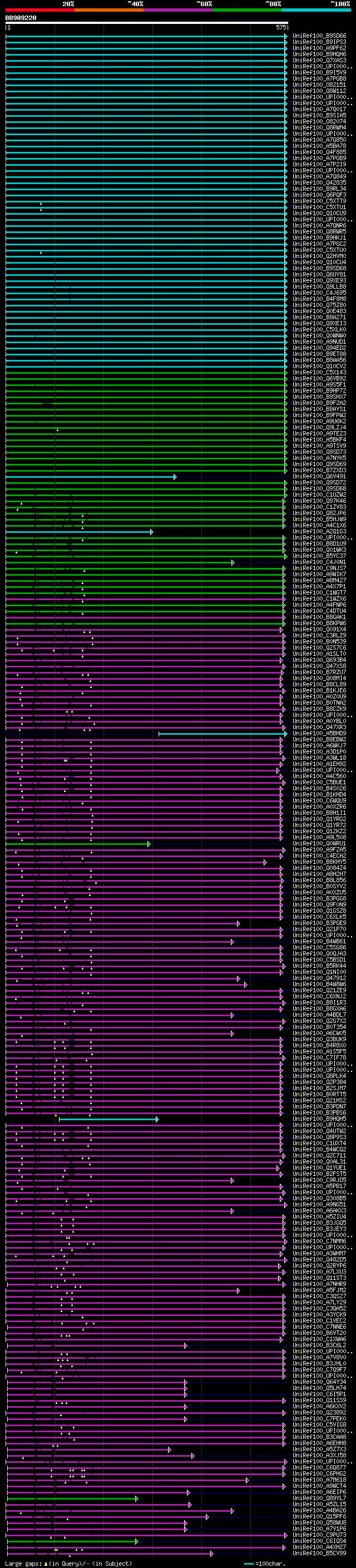Click the label UniRef100_O82151
Image resolution: width=356 pixels, height=1568 pixels.
[319, 85]
